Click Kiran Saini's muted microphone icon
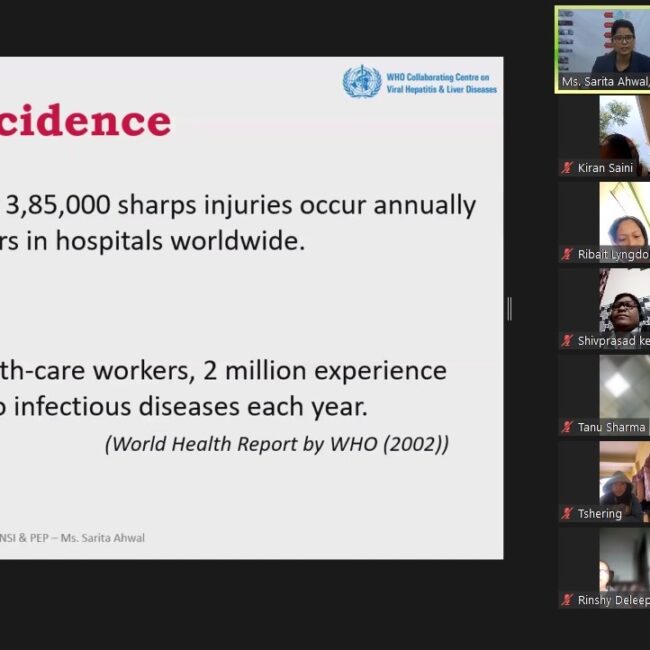Viewport: 650px width, 650px height. (567, 168)
